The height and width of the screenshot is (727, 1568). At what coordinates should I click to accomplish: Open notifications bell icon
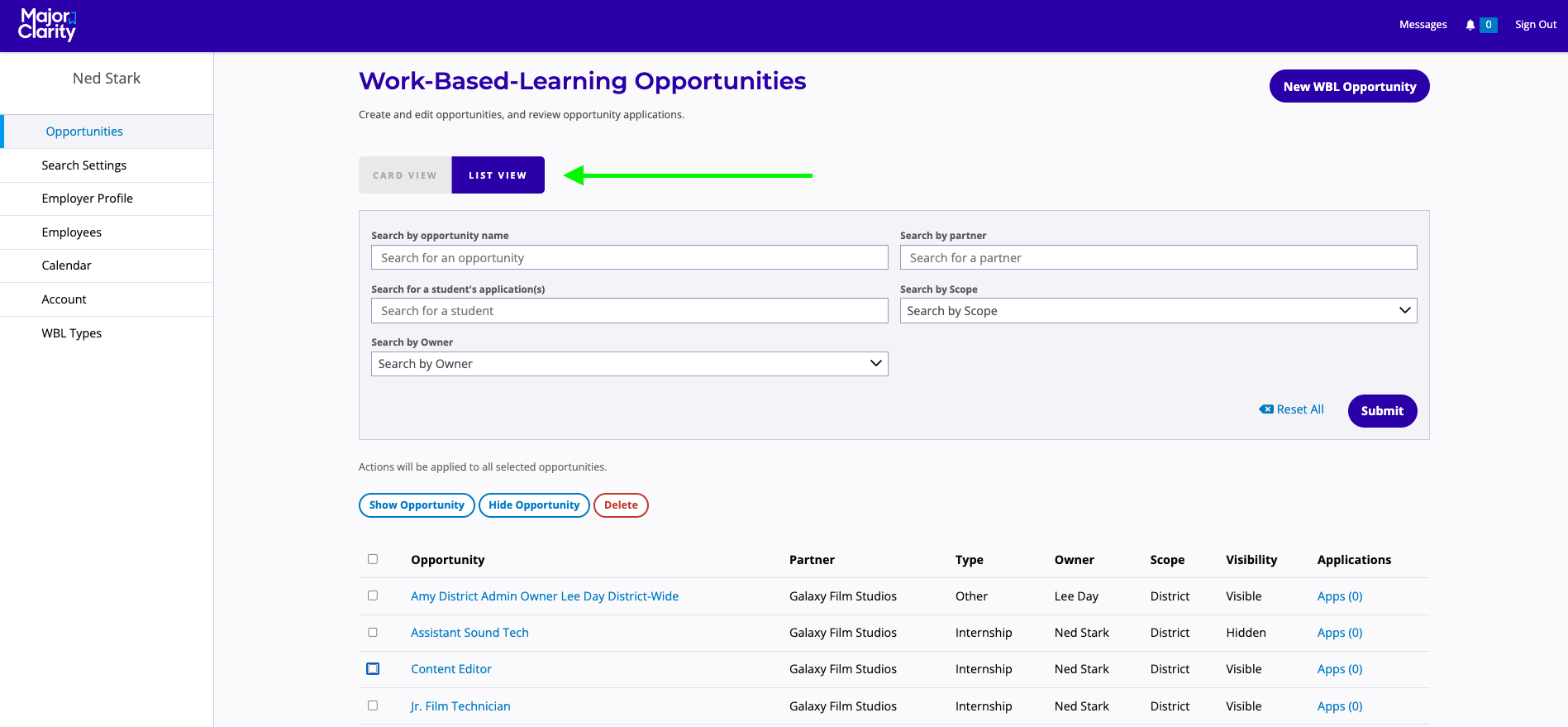point(1470,25)
